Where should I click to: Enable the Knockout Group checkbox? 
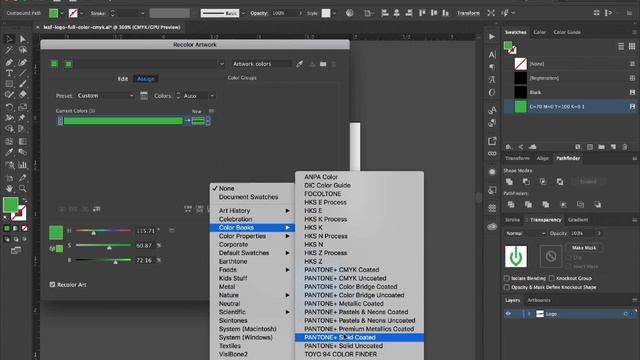[552, 278]
